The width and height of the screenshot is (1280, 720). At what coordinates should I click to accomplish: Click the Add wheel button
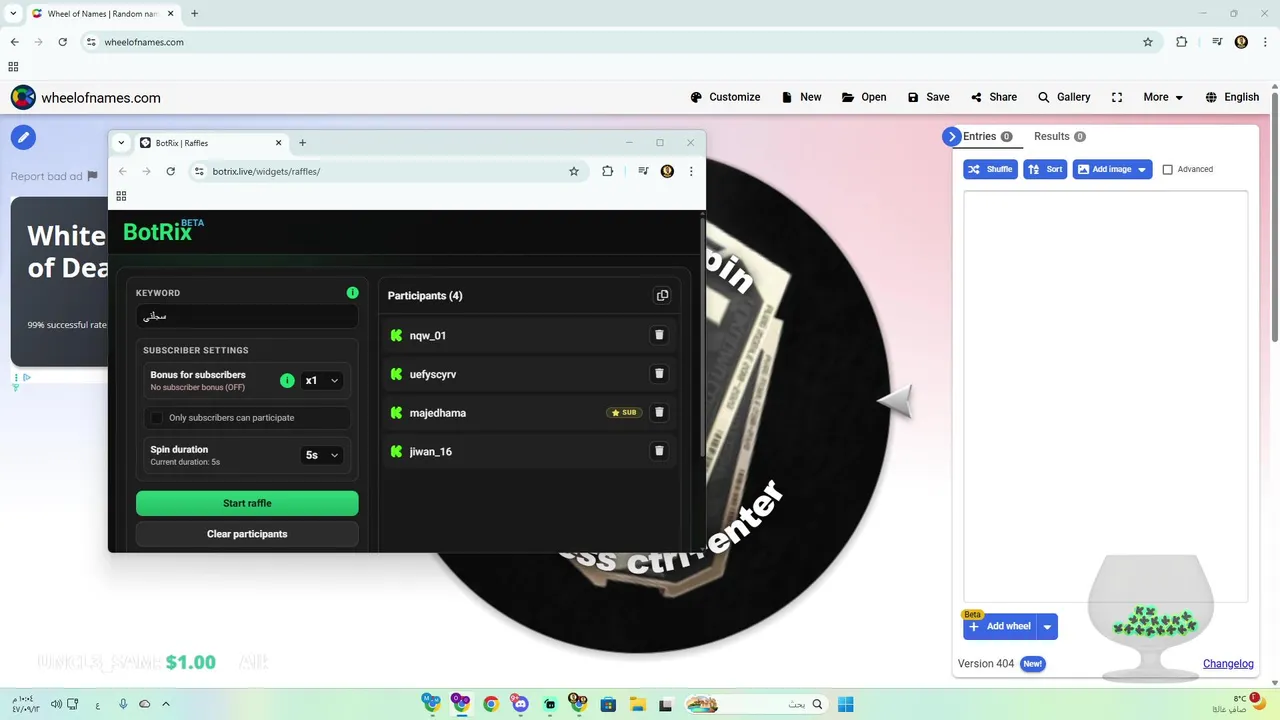1000,627
